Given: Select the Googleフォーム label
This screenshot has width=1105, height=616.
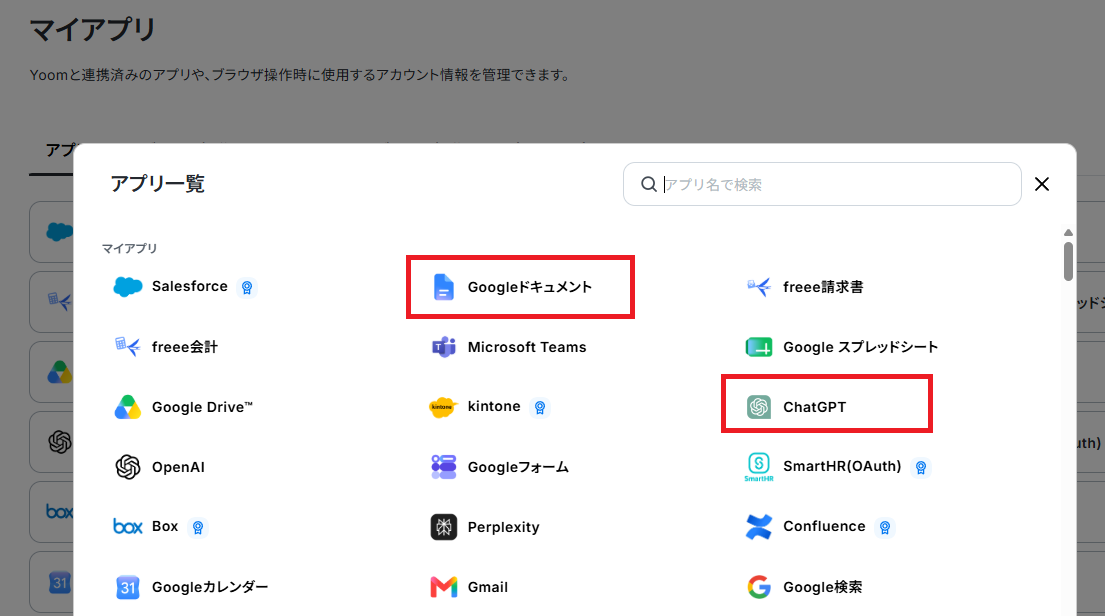Looking at the screenshot, I should coord(518,467).
